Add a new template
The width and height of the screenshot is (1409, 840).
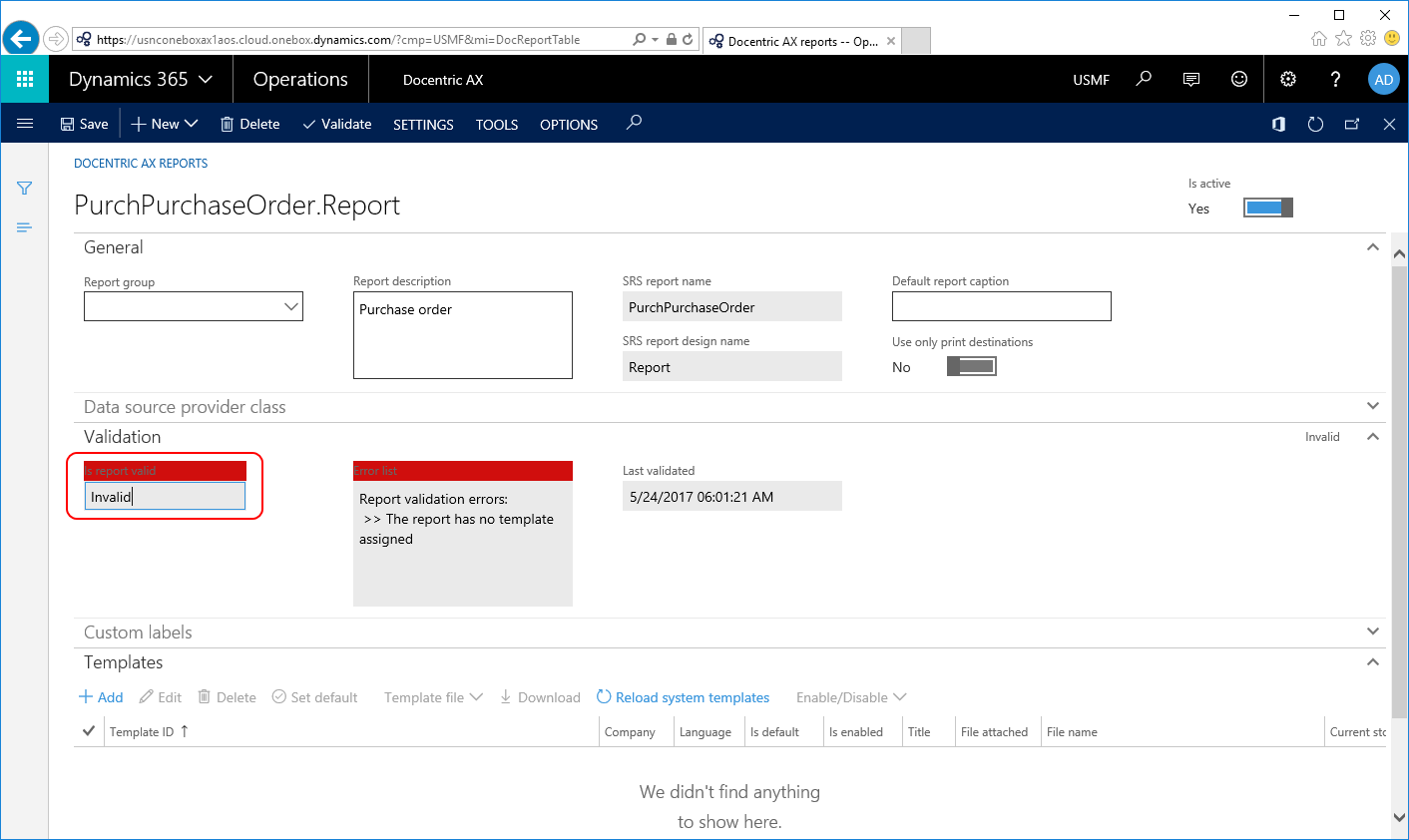(x=101, y=697)
